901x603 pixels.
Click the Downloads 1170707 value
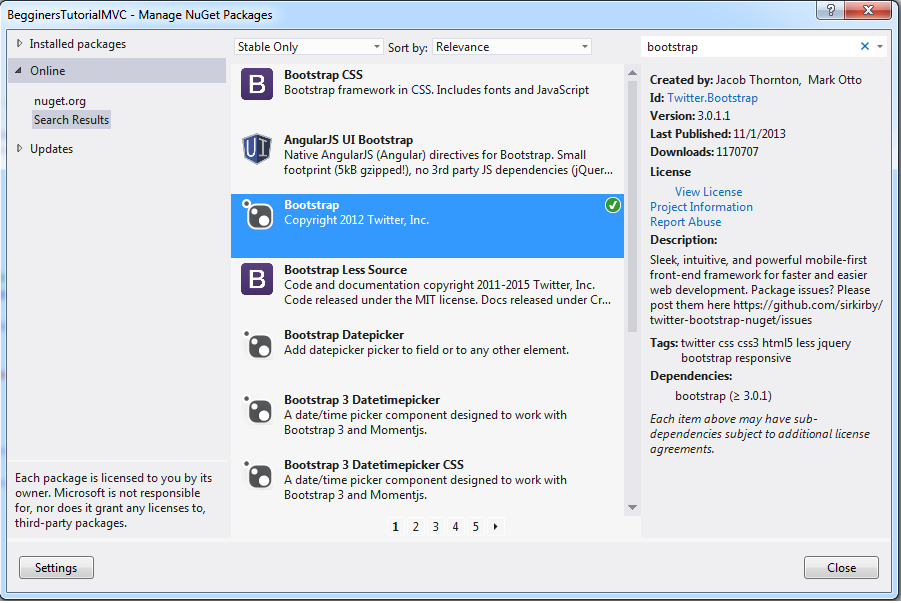click(737, 152)
